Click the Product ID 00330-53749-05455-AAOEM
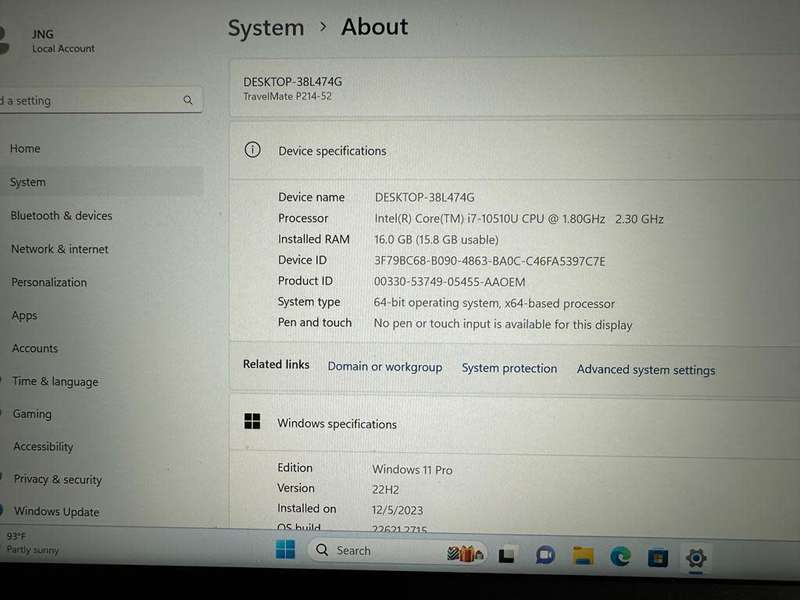The image size is (800, 600). [x=449, y=282]
